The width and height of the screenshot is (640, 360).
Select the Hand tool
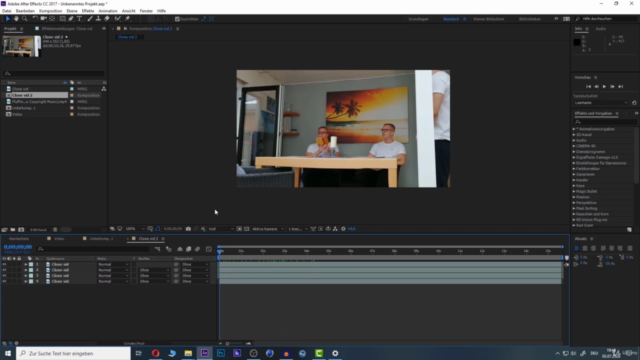coord(16,19)
